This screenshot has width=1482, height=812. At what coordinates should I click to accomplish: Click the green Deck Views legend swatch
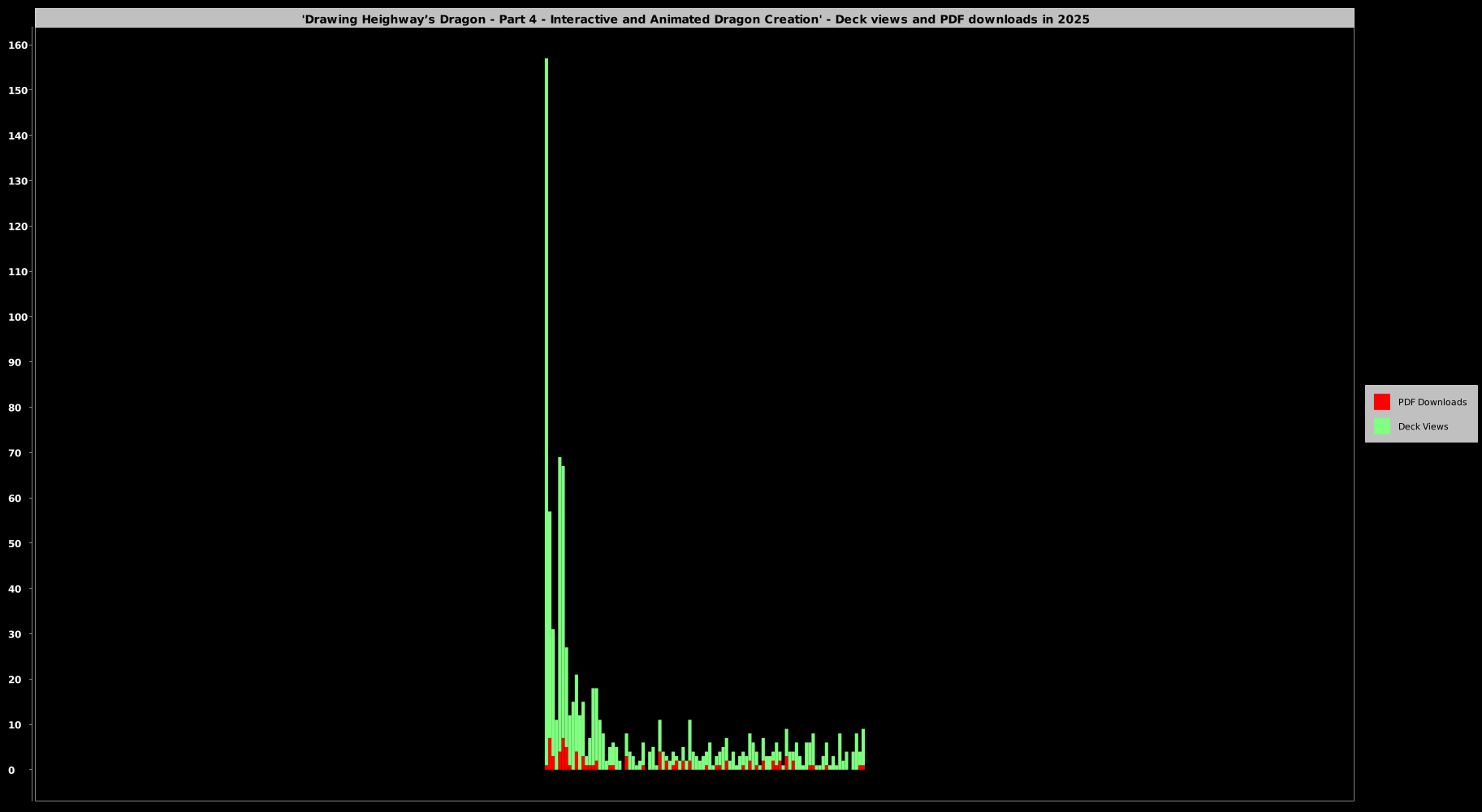[x=1381, y=426]
